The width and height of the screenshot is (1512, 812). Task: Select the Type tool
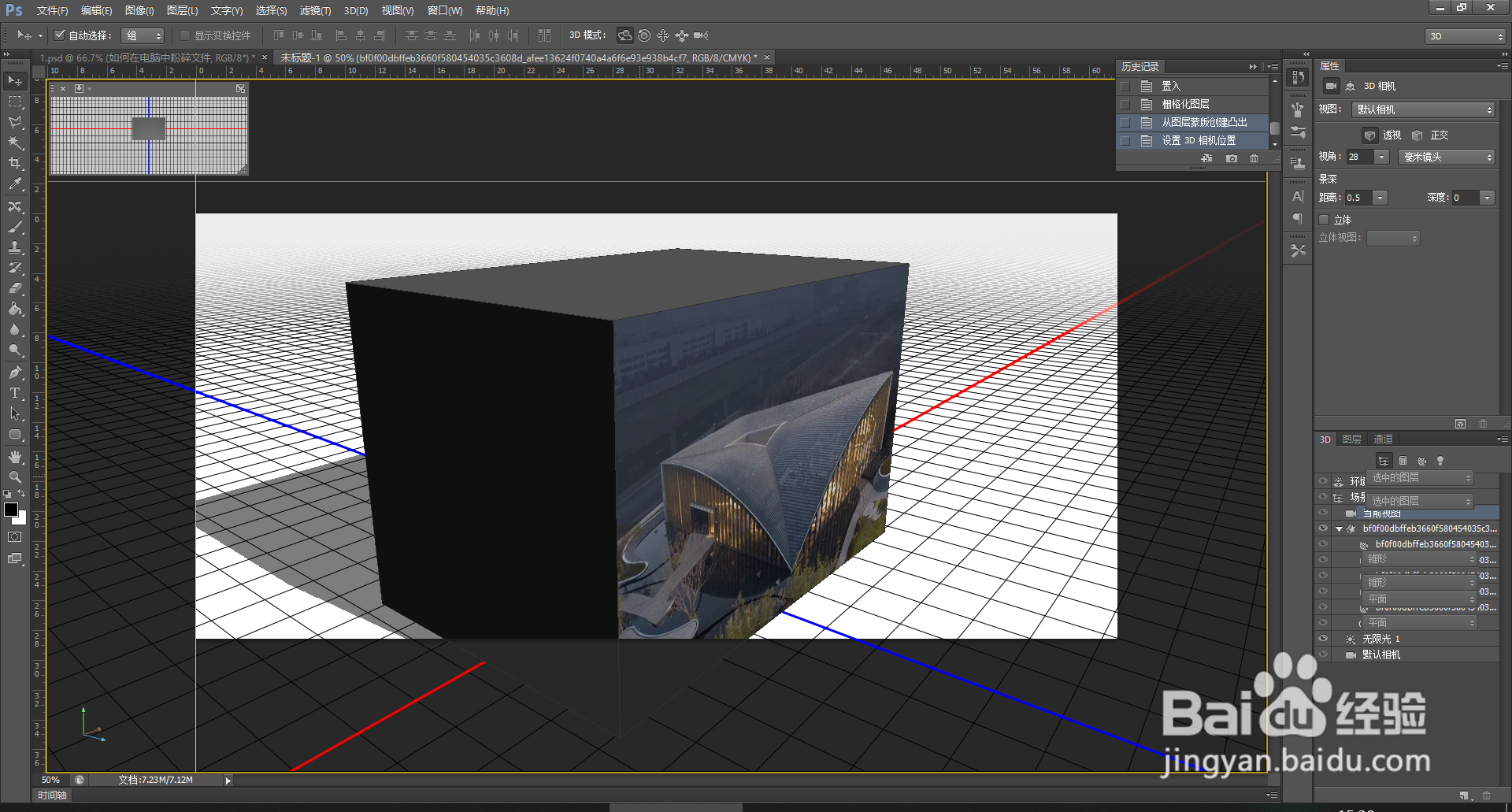click(15, 393)
